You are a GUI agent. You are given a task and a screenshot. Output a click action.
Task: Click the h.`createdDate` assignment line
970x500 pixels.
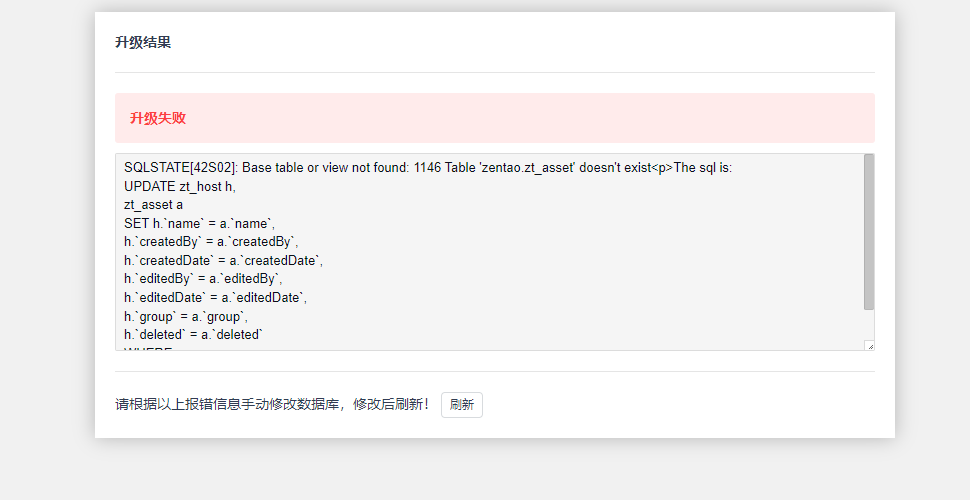pyautogui.click(x=223, y=260)
